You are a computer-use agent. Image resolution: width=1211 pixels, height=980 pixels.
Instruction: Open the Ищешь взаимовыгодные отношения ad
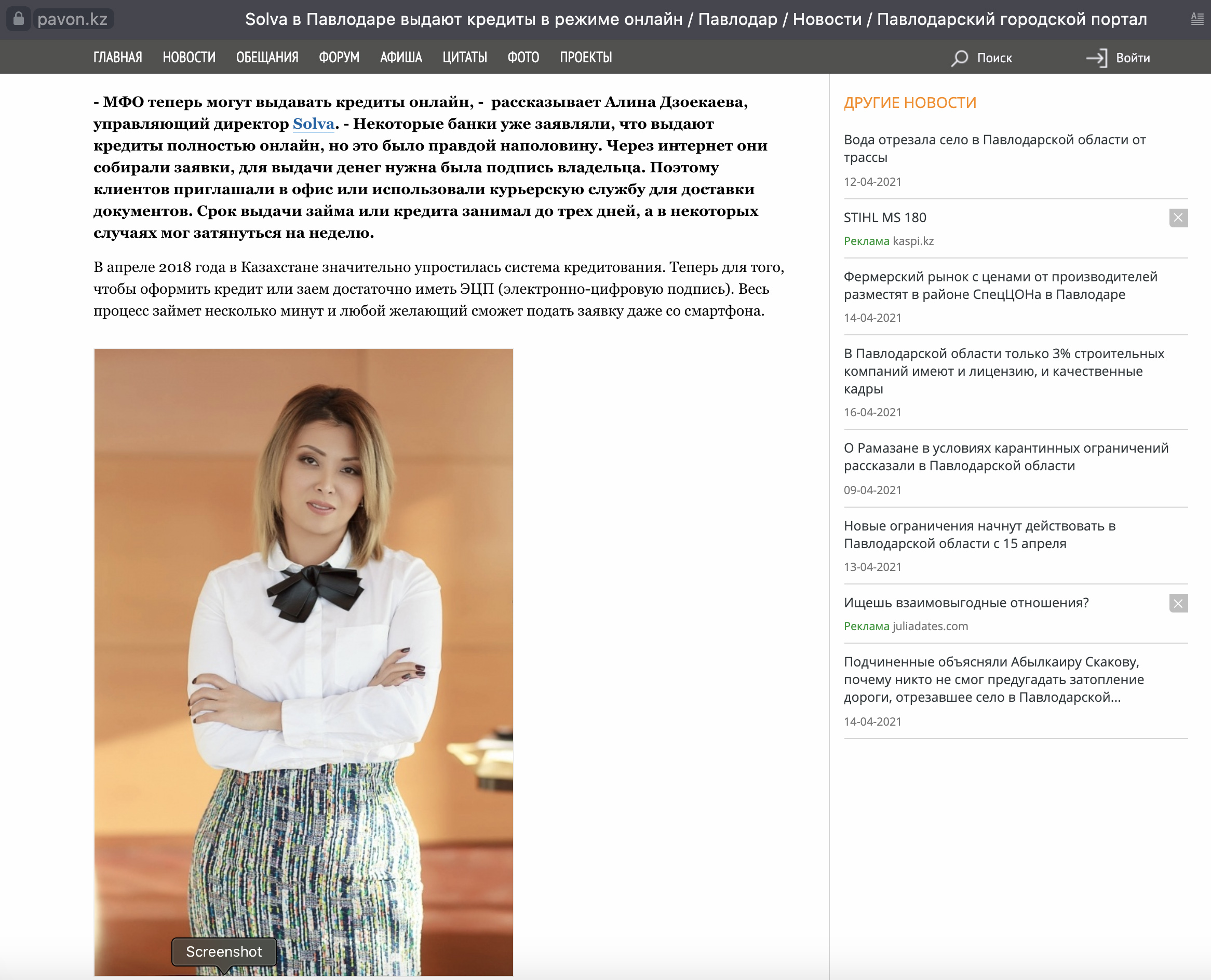966,603
